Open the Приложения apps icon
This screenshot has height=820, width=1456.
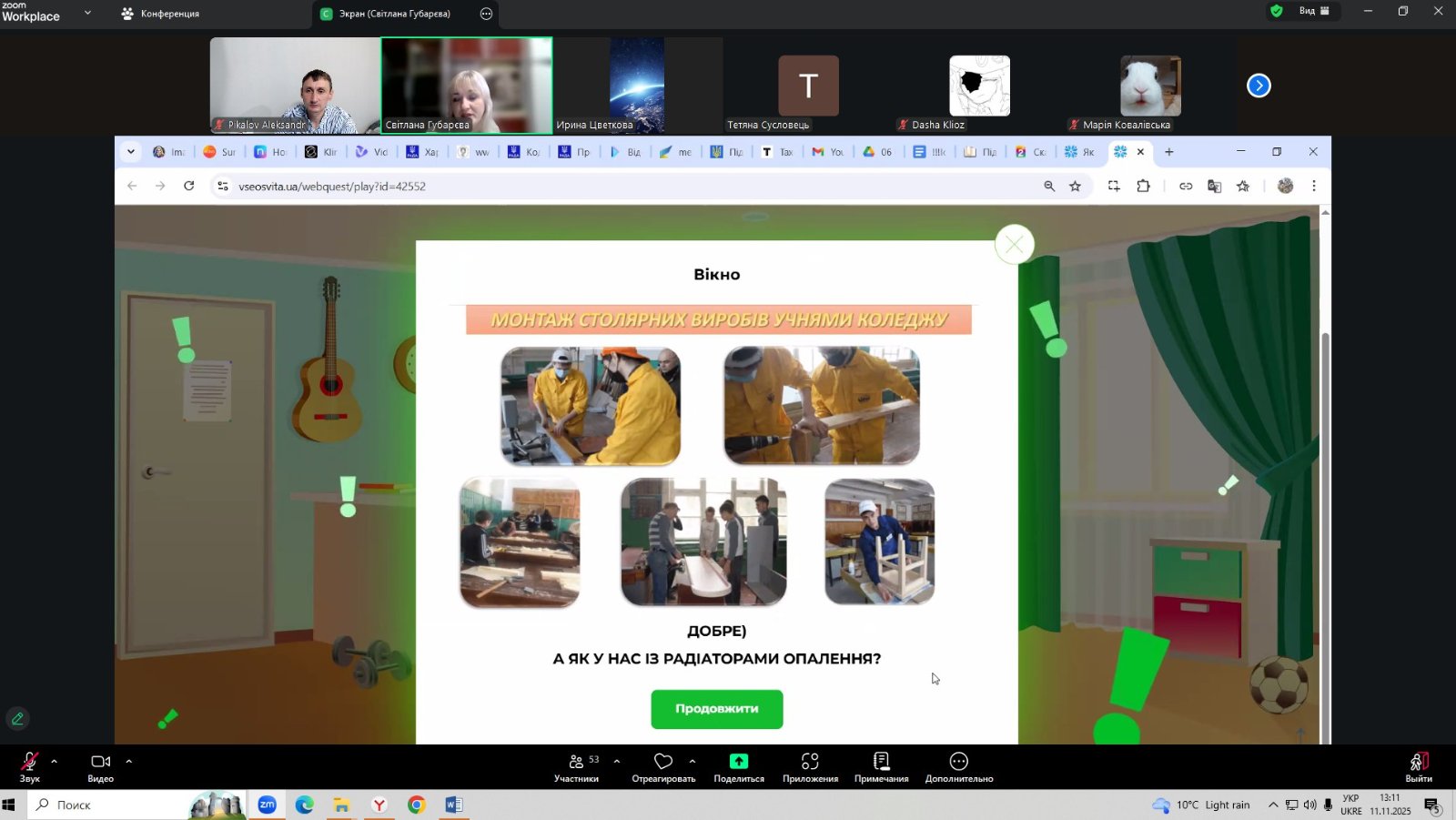point(810,762)
